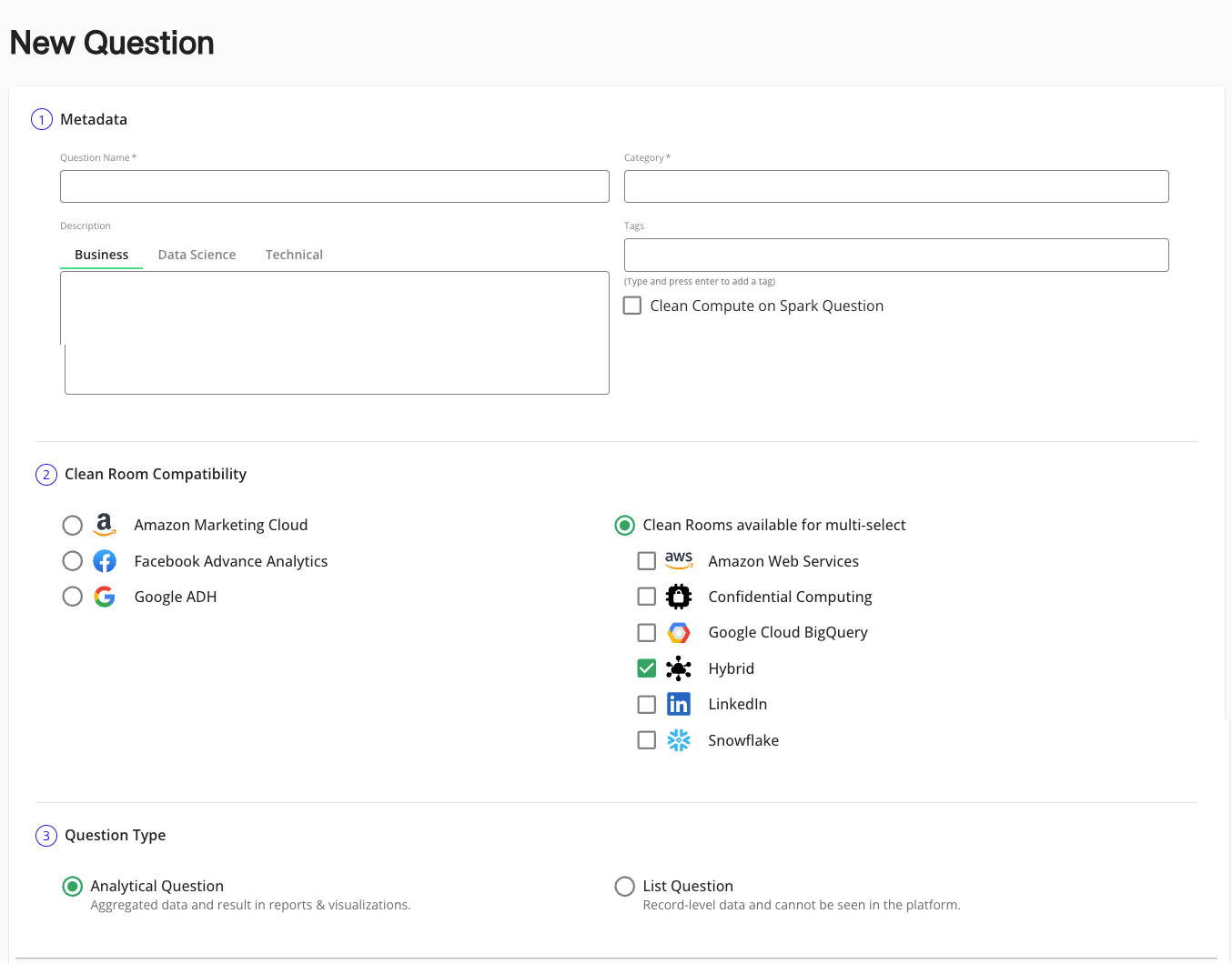The image size is (1232, 964).
Task: Select the Amazon Marketing Cloud radio button
Action: pos(73,525)
